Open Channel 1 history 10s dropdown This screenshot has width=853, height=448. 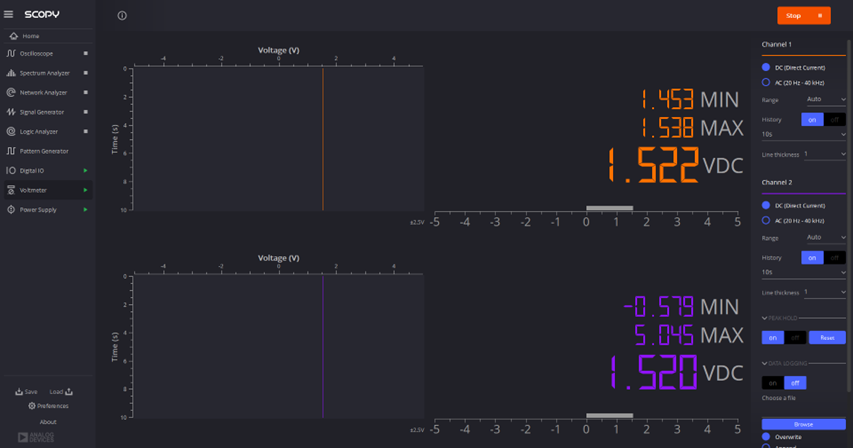(803, 134)
